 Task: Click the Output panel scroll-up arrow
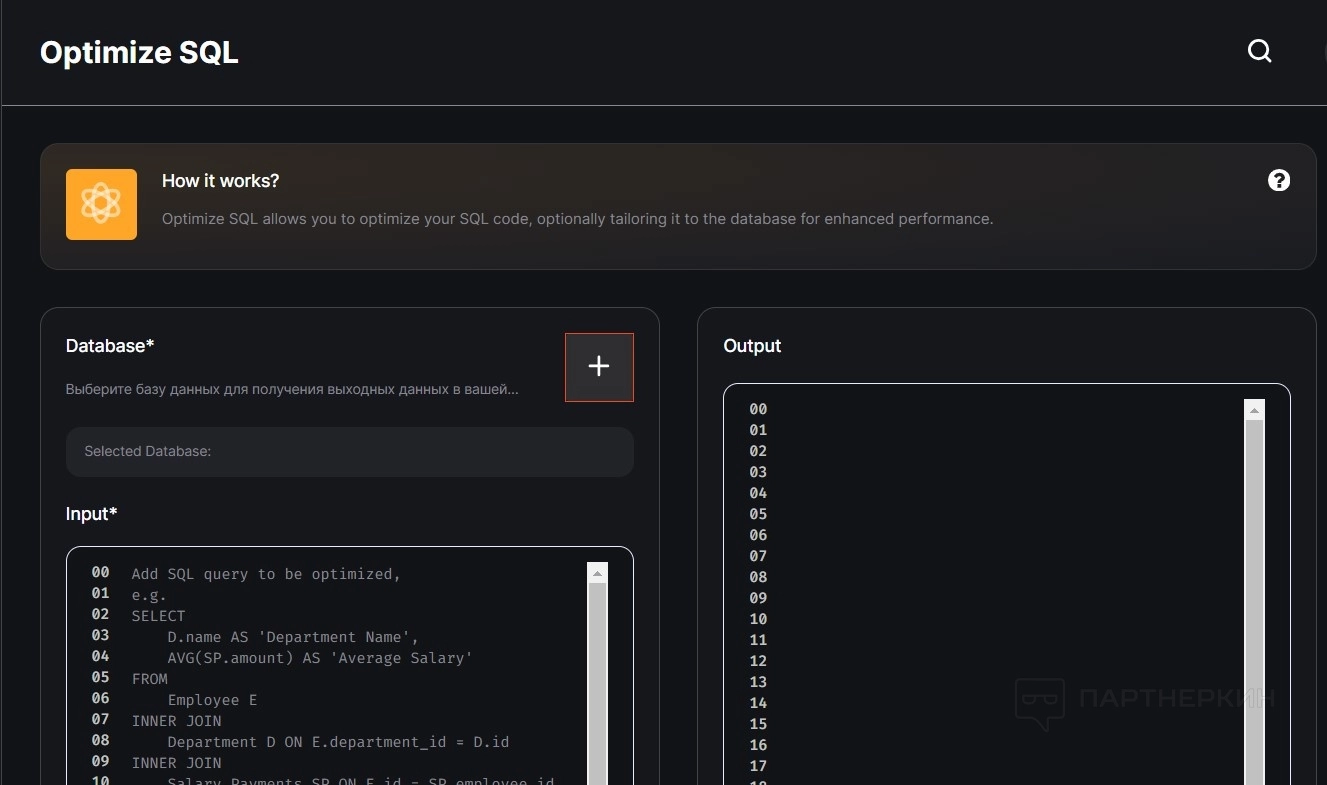click(x=1254, y=410)
